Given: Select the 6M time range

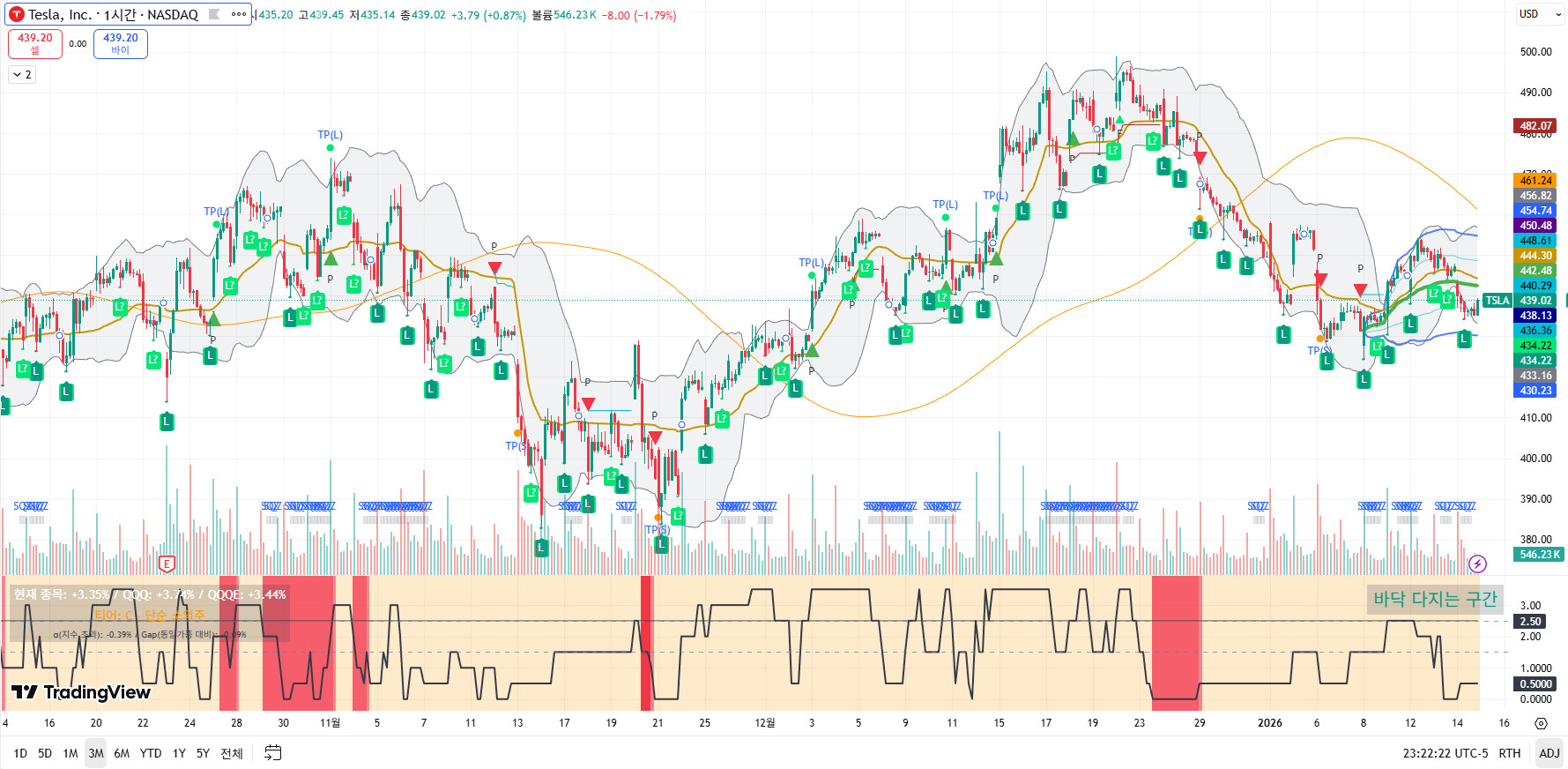Looking at the screenshot, I should (122, 753).
